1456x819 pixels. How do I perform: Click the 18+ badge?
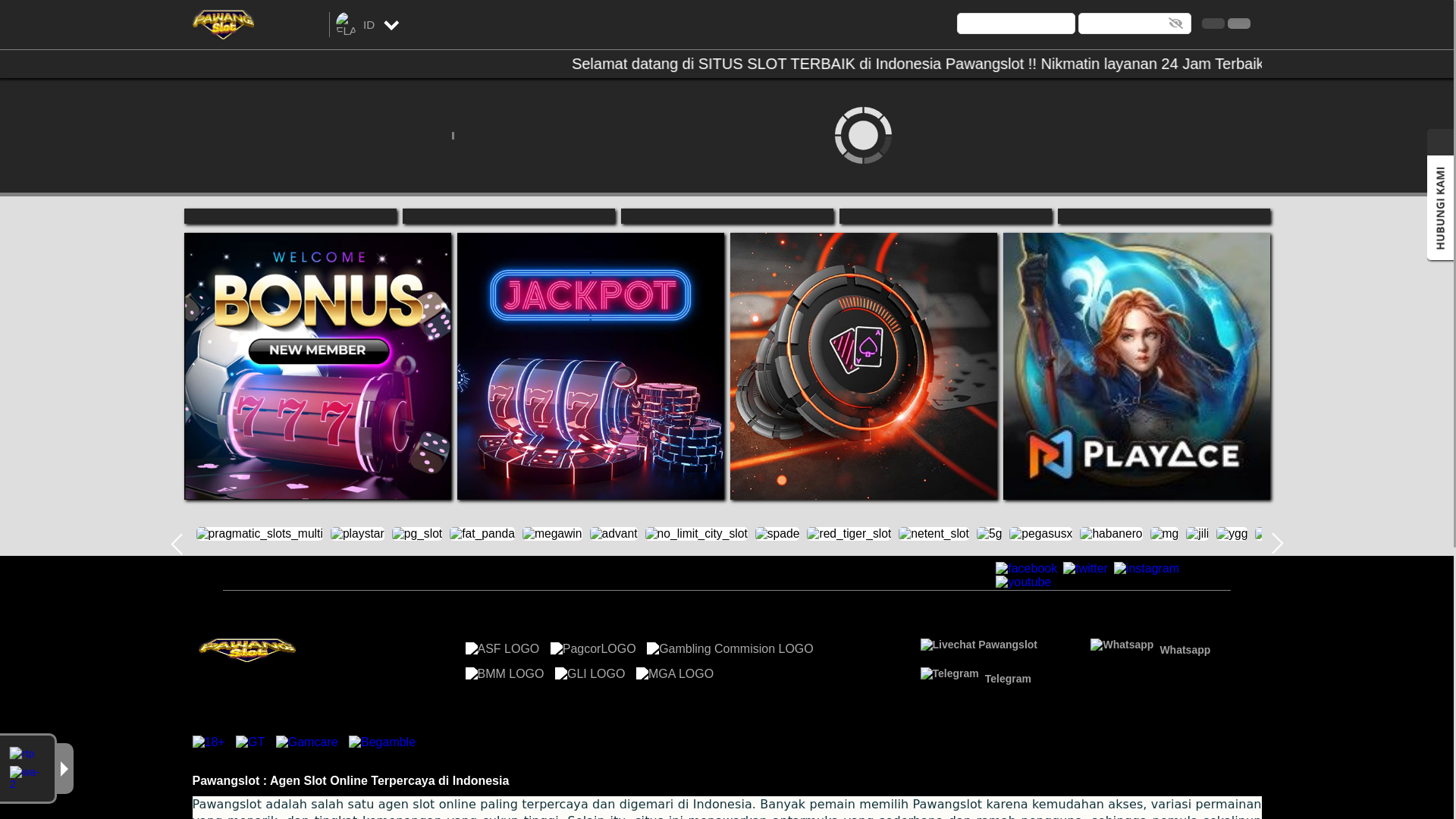click(209, 742)
